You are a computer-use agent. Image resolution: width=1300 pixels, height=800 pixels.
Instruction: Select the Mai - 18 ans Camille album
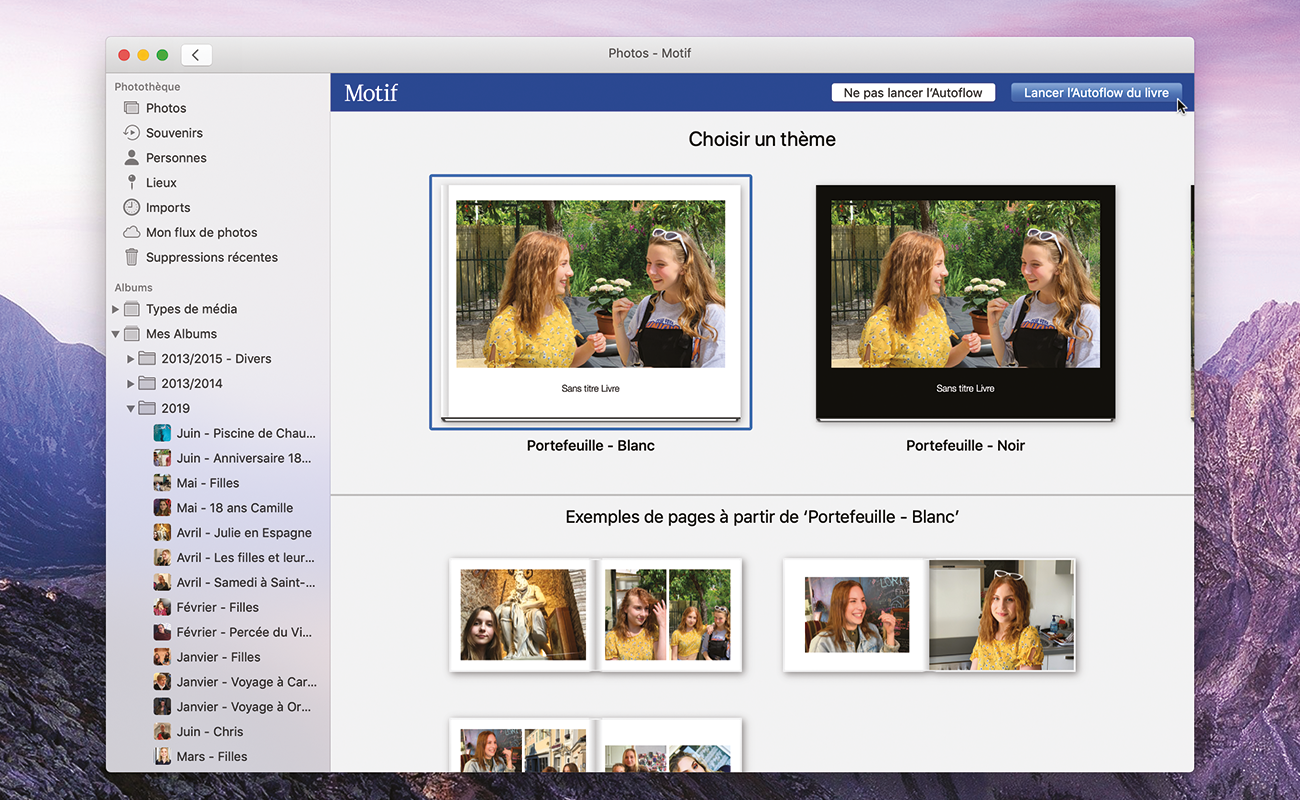tap(234, 508)
